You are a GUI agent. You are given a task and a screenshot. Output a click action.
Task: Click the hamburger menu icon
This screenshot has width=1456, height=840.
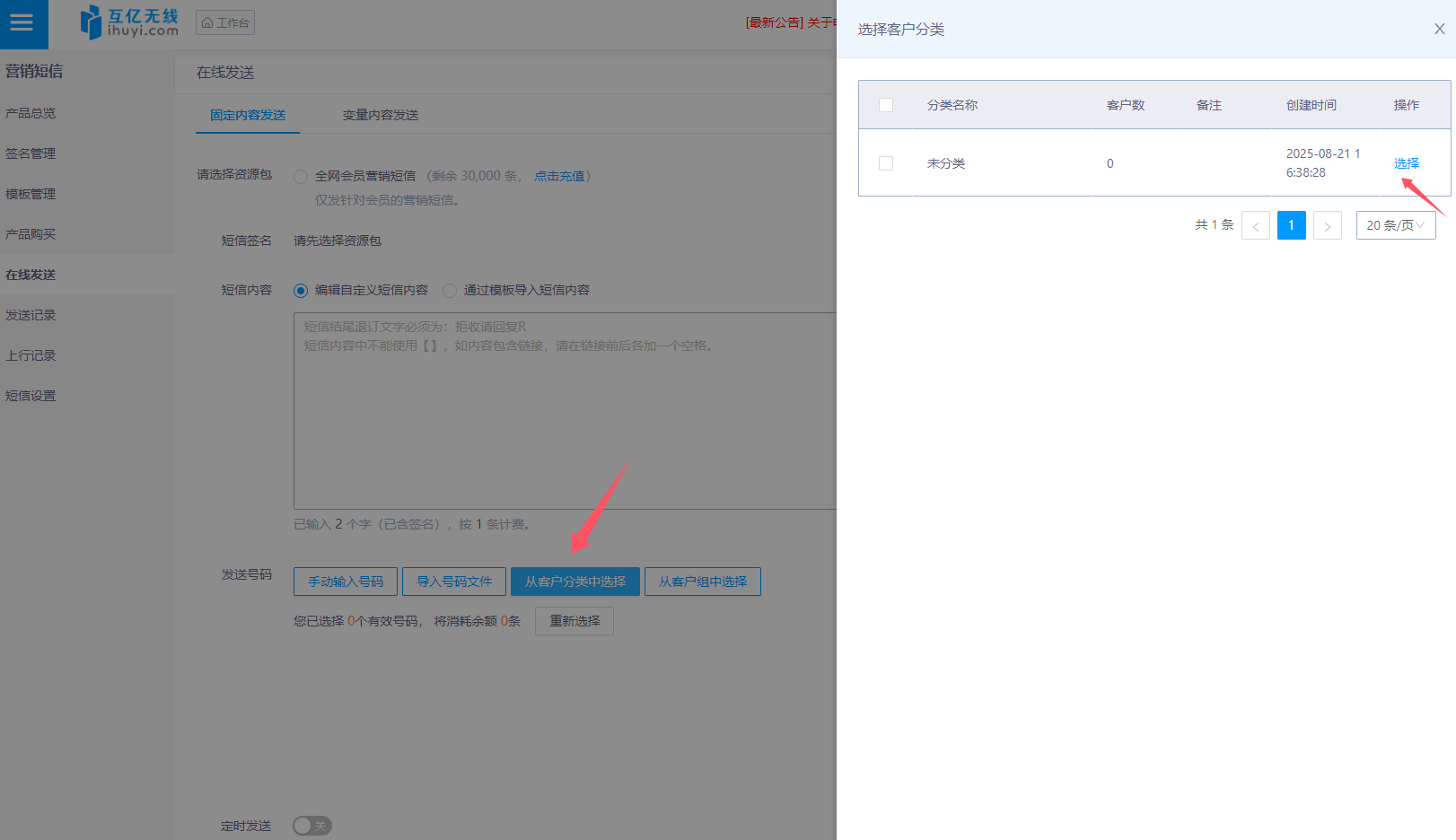22,23
